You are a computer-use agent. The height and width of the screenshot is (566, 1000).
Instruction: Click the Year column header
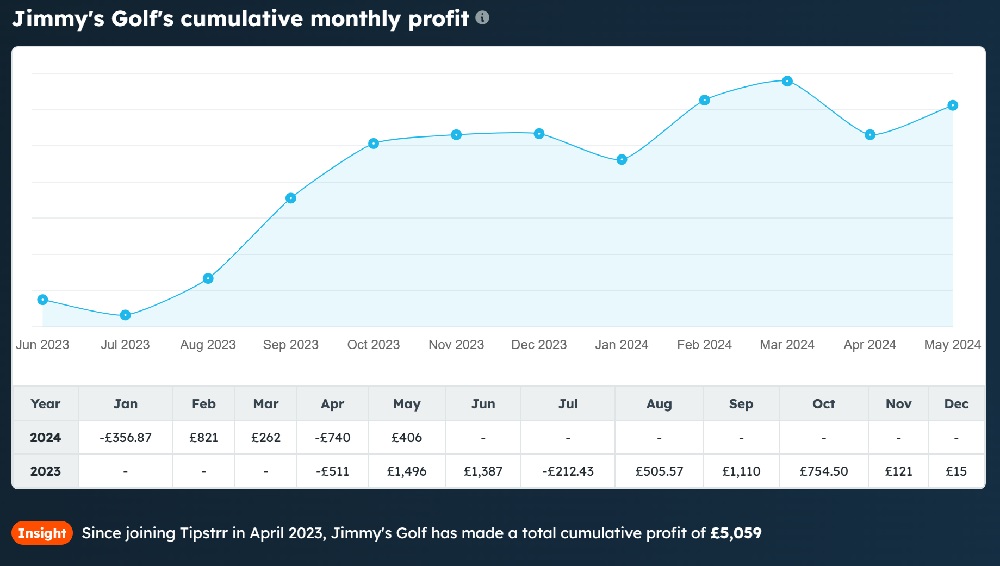point(46,404)
